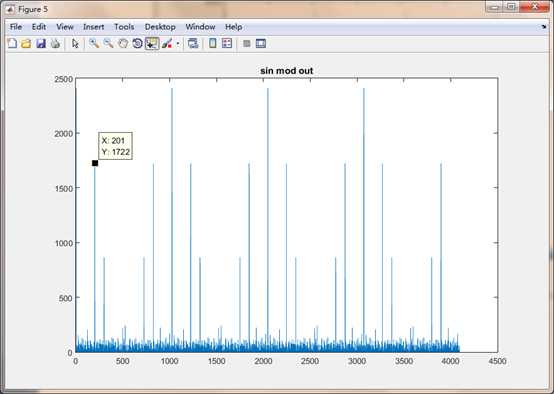Click the black data cursor marker square
The image size is (554, 394).
coord(95,163)
